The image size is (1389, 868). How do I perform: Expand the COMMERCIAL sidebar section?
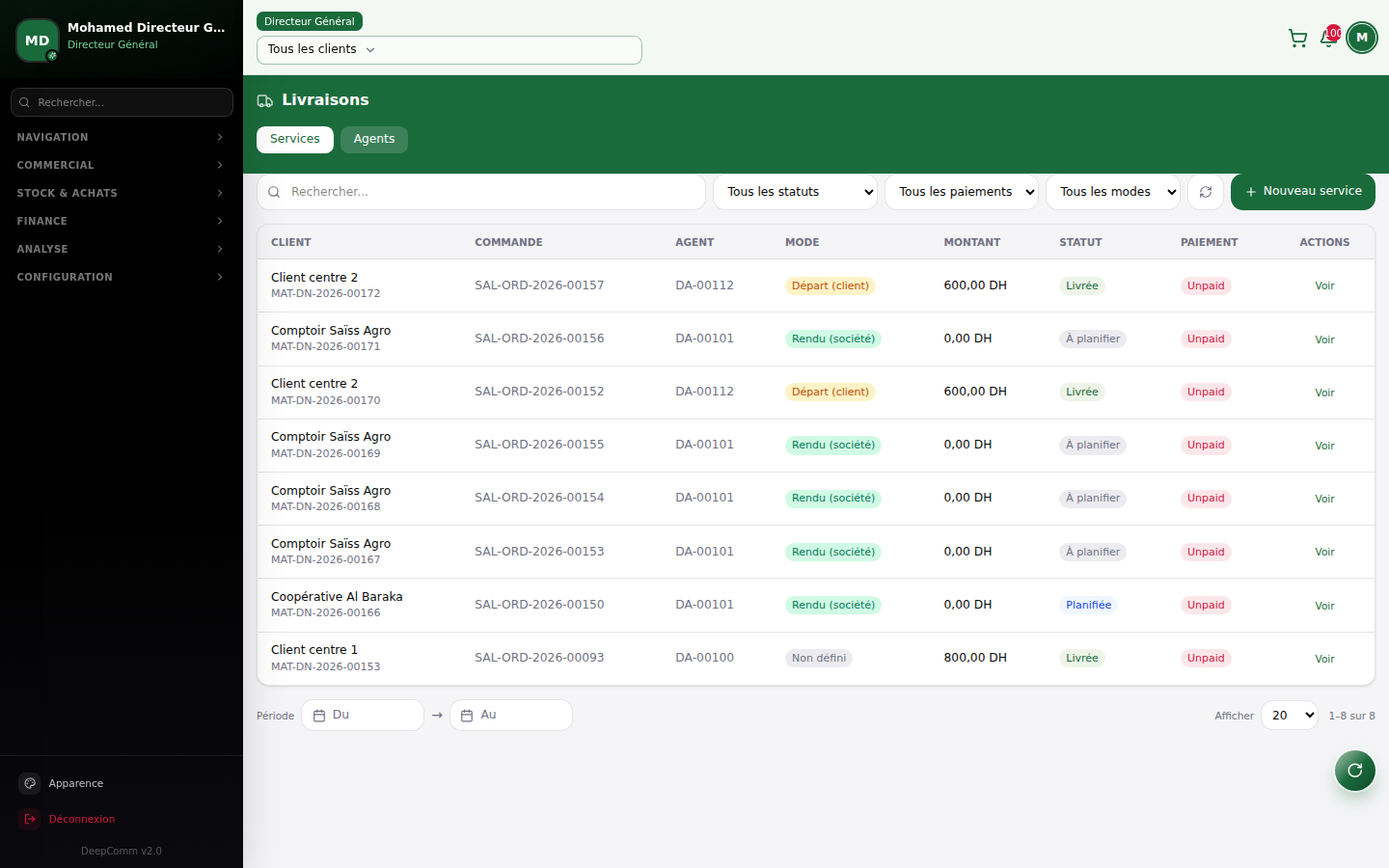click(122, 165)
